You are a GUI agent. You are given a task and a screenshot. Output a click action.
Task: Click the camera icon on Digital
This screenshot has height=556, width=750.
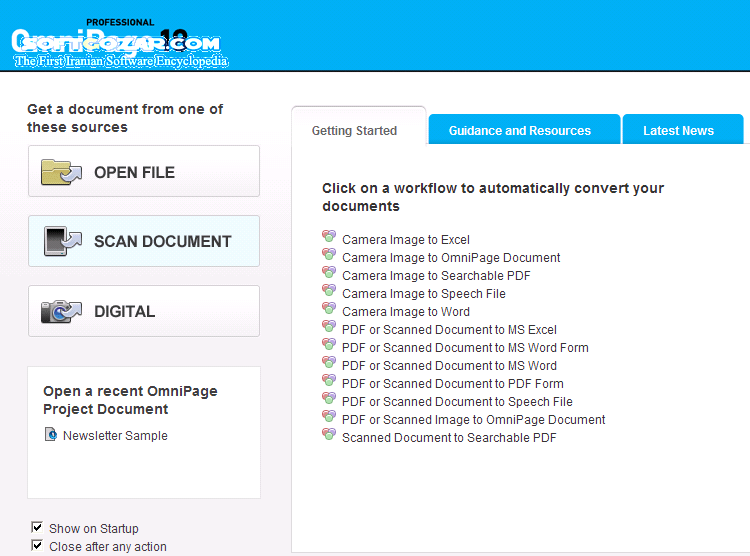(x=62, y=311)
